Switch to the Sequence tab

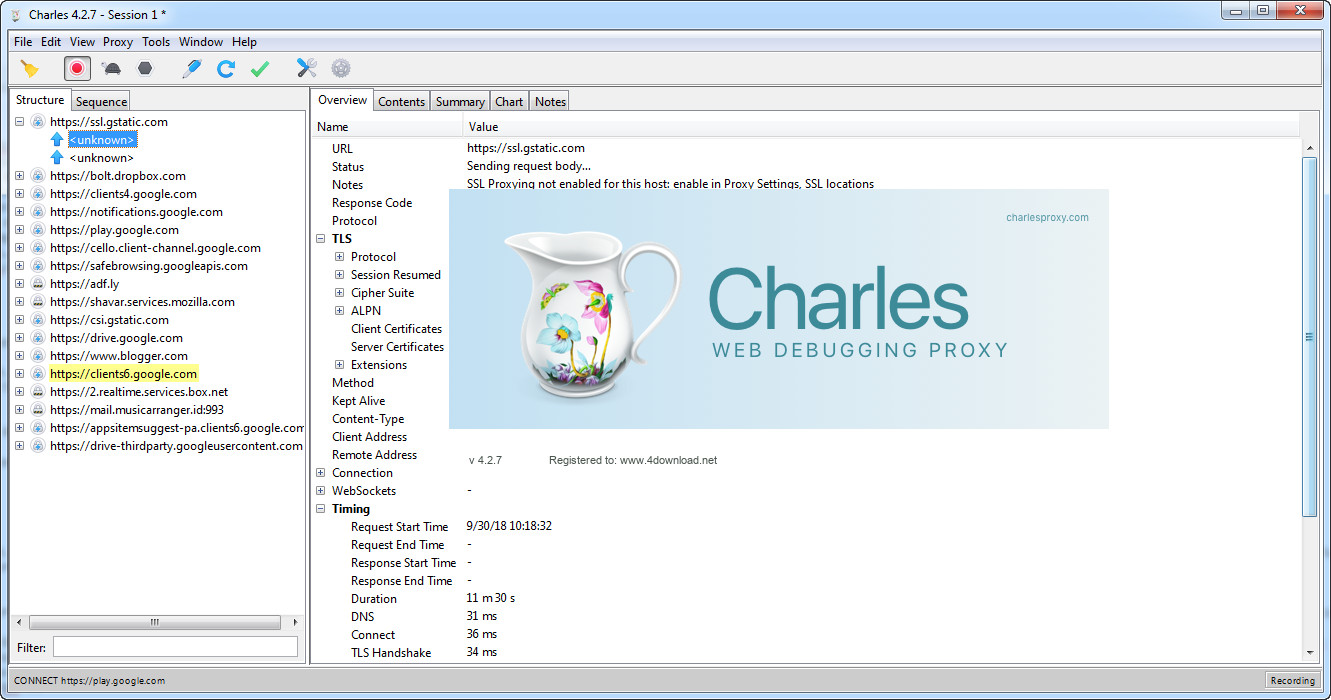101,101
